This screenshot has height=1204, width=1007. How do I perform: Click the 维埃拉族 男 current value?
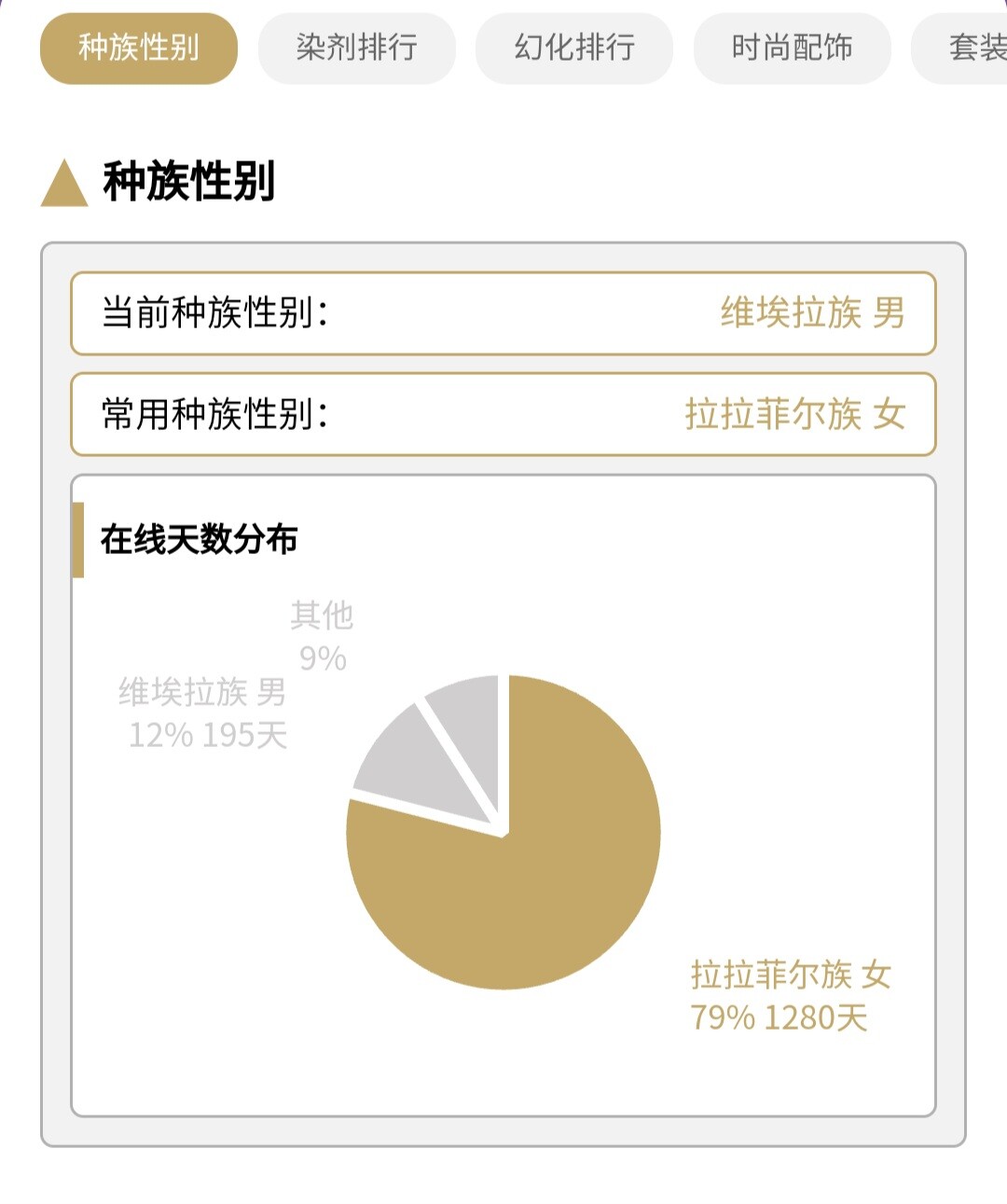[813, 313]
